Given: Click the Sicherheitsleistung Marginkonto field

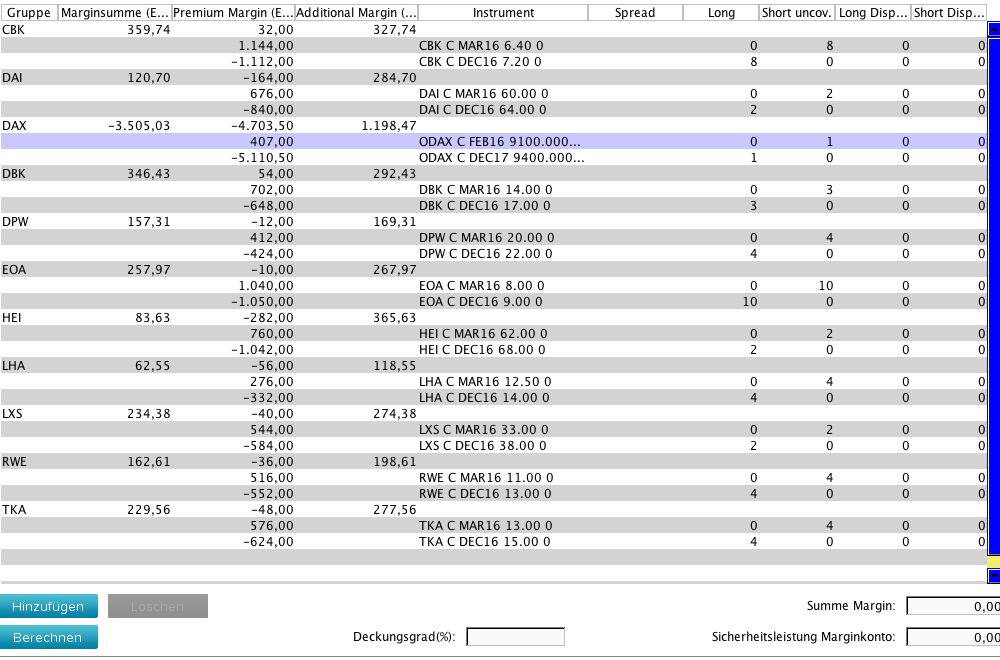Looking at the screenshot, I should [952, 637].
